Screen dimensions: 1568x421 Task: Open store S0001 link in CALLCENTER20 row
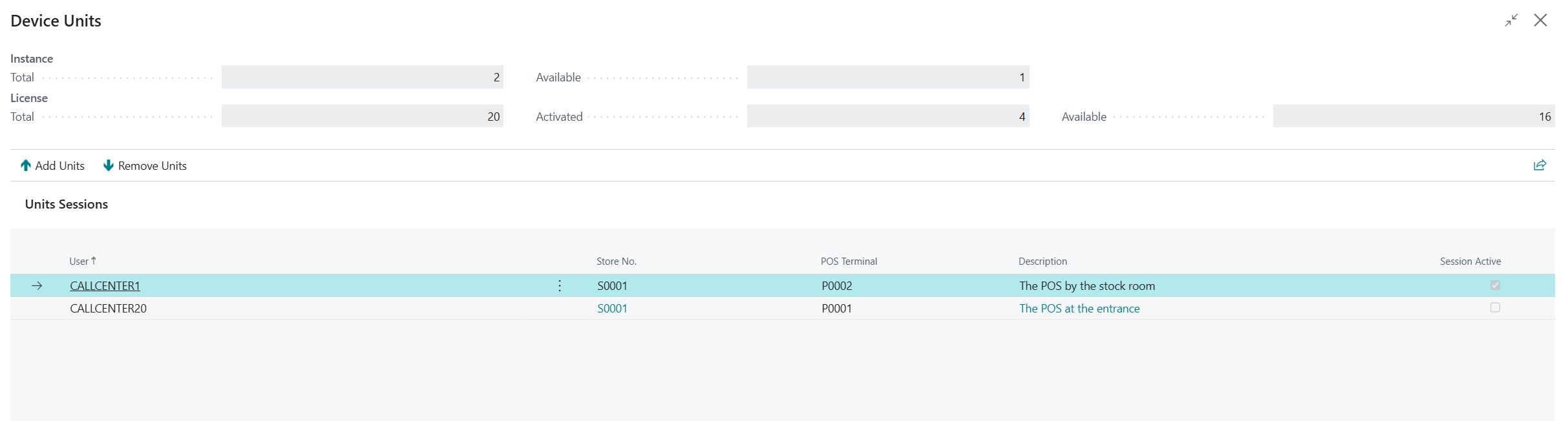pos(612,309)
